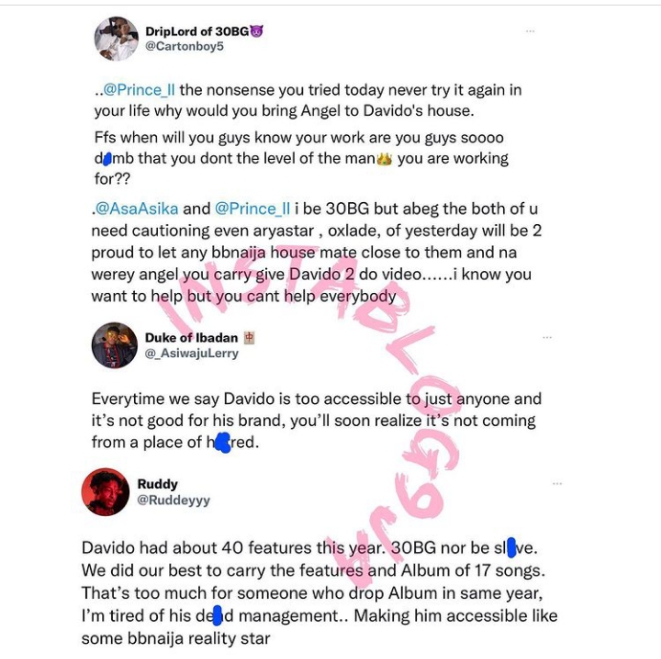Image resolution: width=661 pixels, height=659 pixels.
Task: Open the second @Prince_II mention after 'and'
Action: pyautogui.click(x=252, y=209)
